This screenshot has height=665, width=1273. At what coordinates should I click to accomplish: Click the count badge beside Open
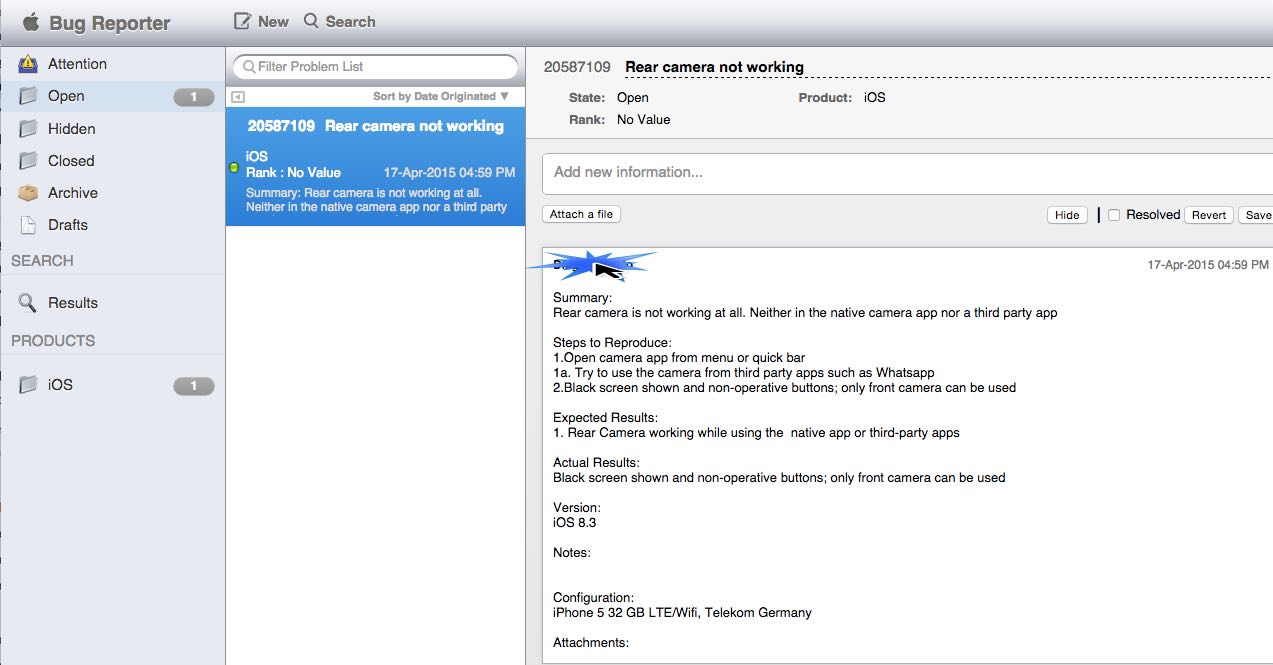(x=194, y=97)
